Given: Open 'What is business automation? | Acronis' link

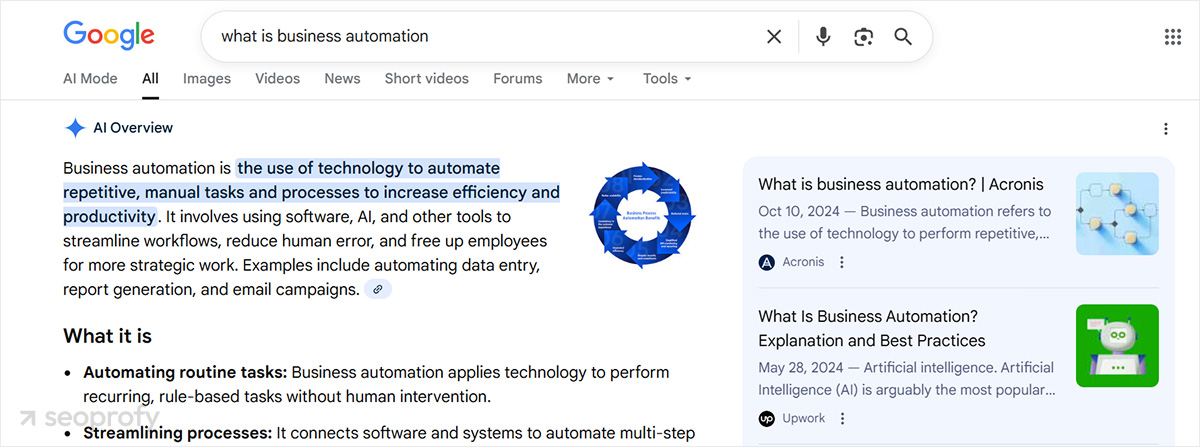Looking at the screenshot, I should (x=901, y=184).
